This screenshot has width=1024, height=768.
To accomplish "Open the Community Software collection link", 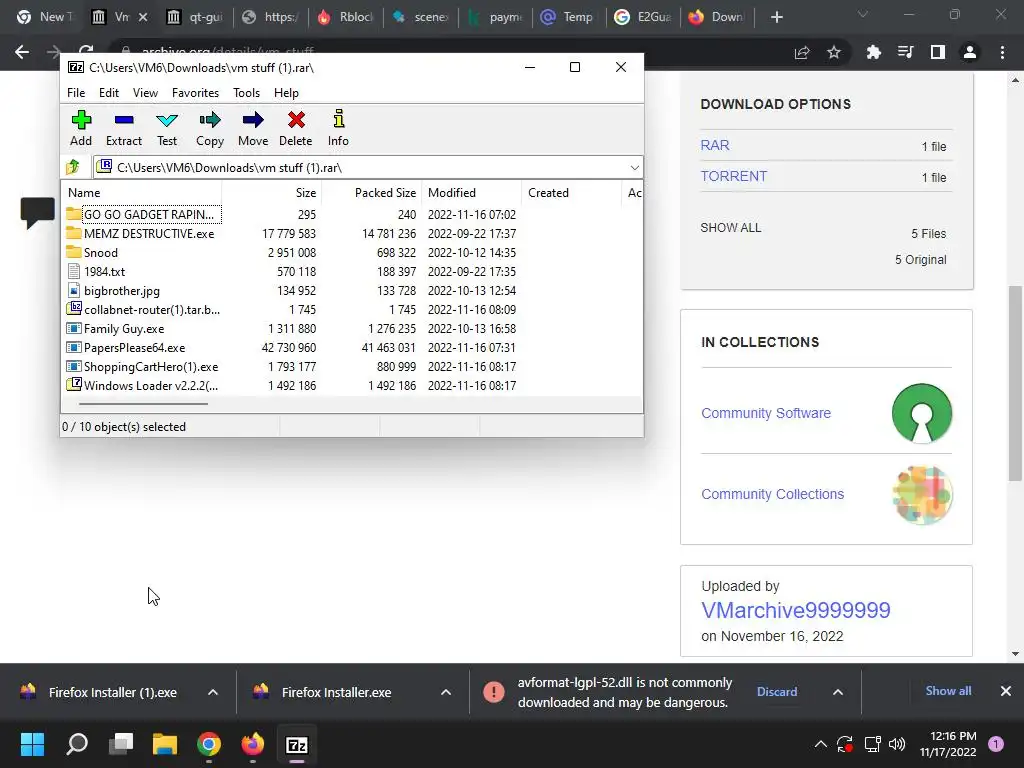I will [765, 413].
